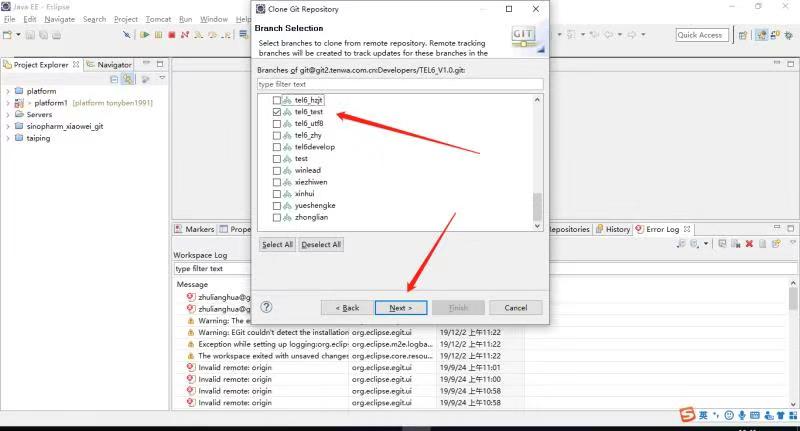
Task: Open the File menu
Action: pos(10,19)
